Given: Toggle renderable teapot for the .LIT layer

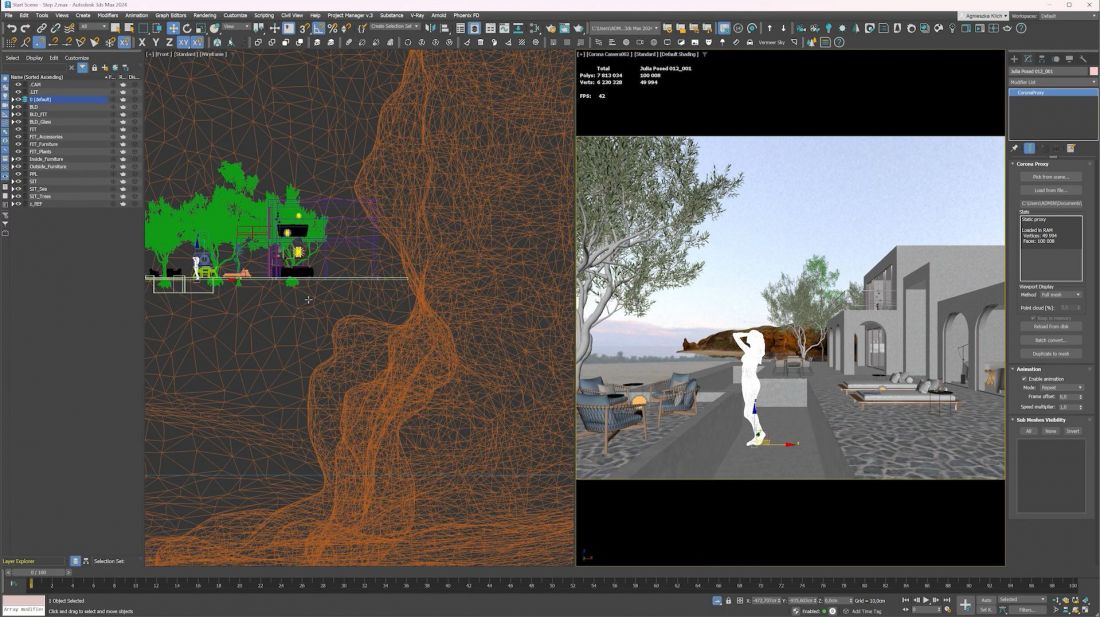Looking at the screenshot, I should coord(123,92).
